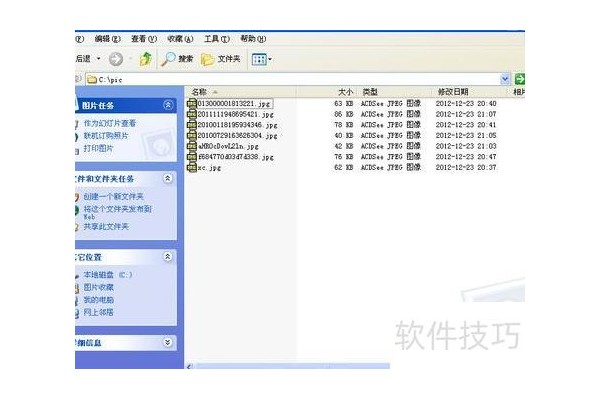Open the 编辑(E) menu

point(108,39)
